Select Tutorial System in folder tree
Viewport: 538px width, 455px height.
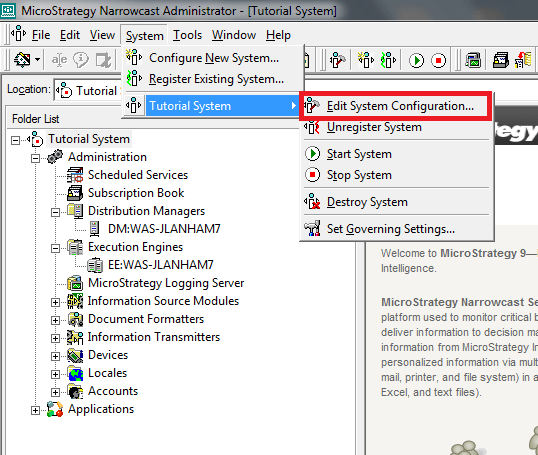89,139
